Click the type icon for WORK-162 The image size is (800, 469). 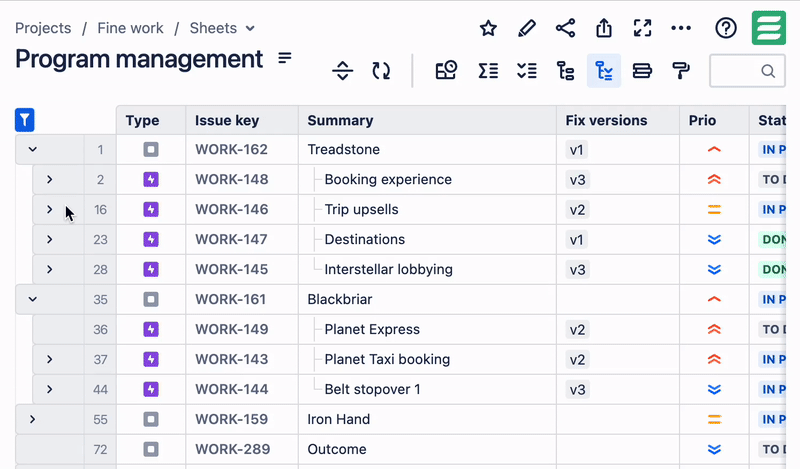point(151,150)
